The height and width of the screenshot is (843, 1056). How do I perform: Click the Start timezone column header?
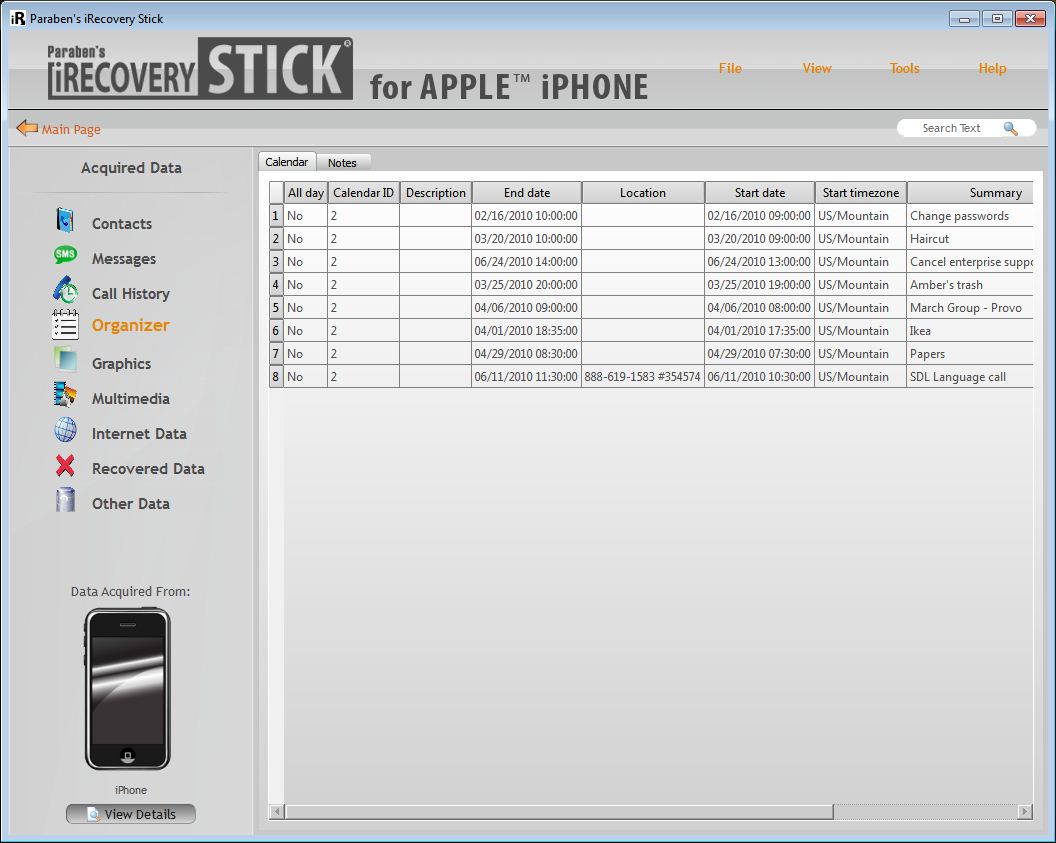(861, 193)
